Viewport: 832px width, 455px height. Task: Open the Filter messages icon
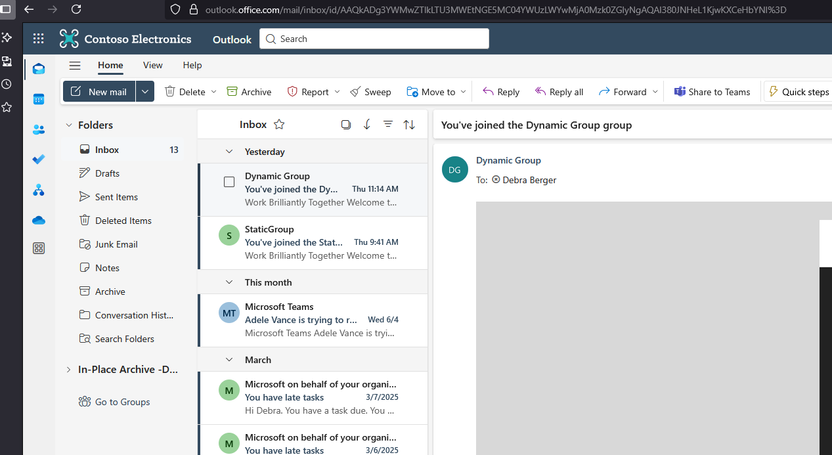coord(388,124)
